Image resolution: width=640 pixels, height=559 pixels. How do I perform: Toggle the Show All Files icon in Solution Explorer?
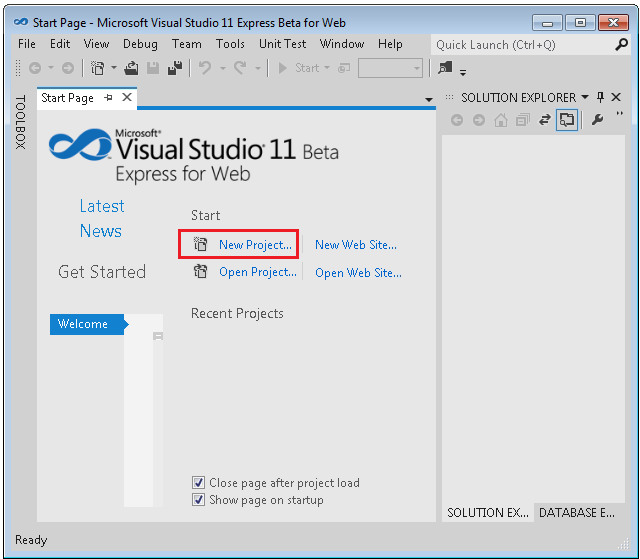point(567,120)
